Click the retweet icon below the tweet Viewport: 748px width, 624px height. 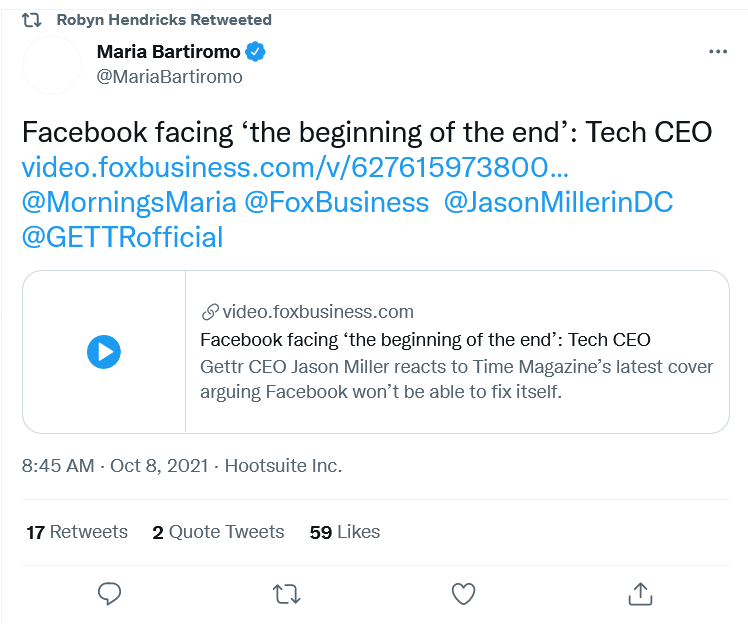286,594
